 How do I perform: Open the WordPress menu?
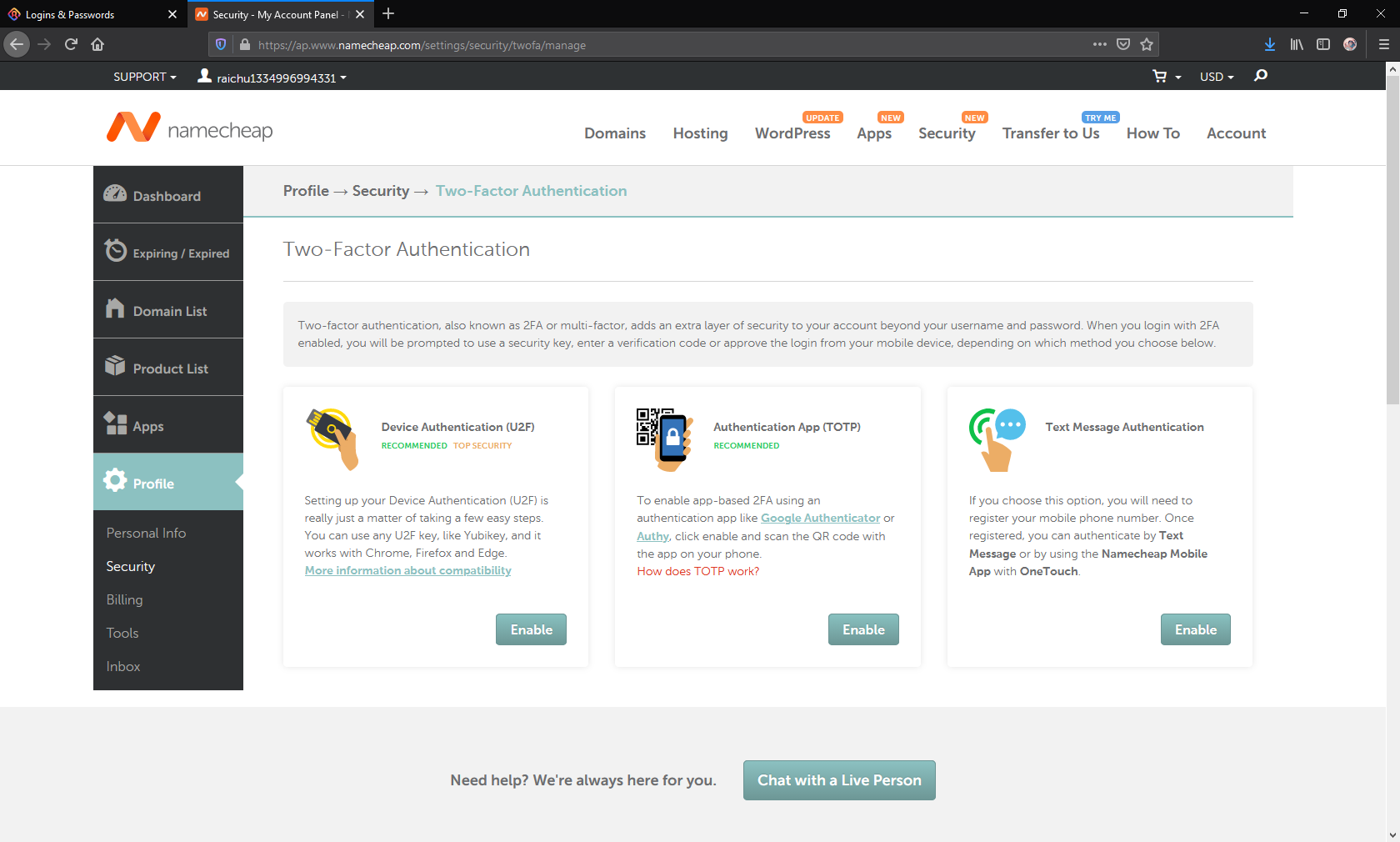coord(792,133)
